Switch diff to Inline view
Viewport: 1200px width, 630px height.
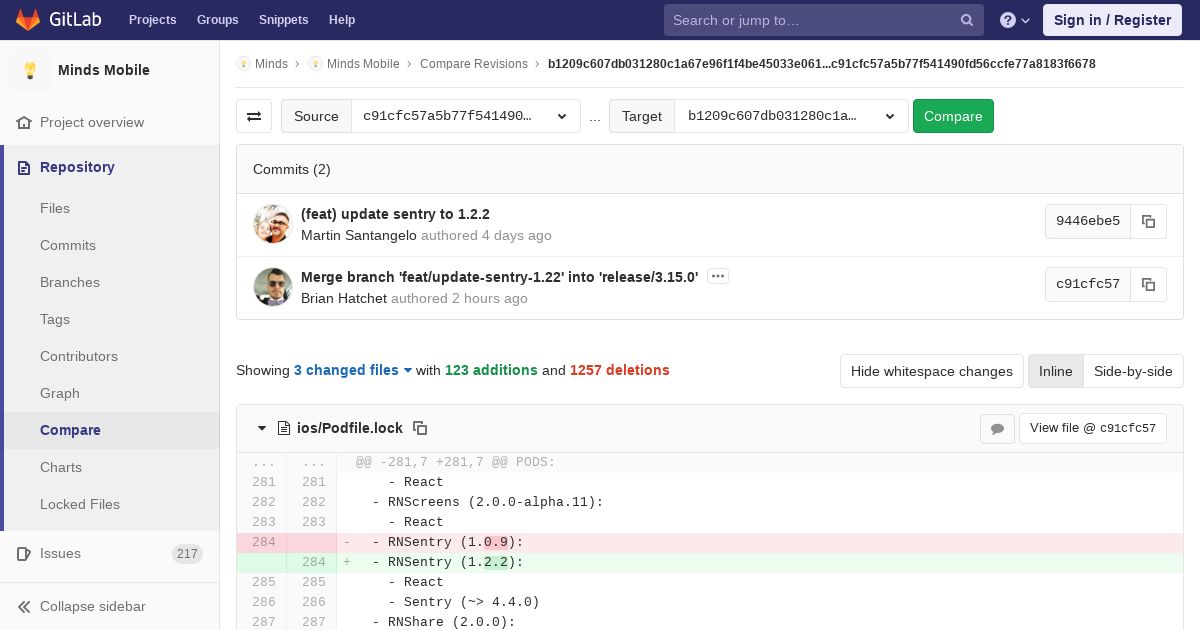pyautogui.click(x=1055, y=371)
